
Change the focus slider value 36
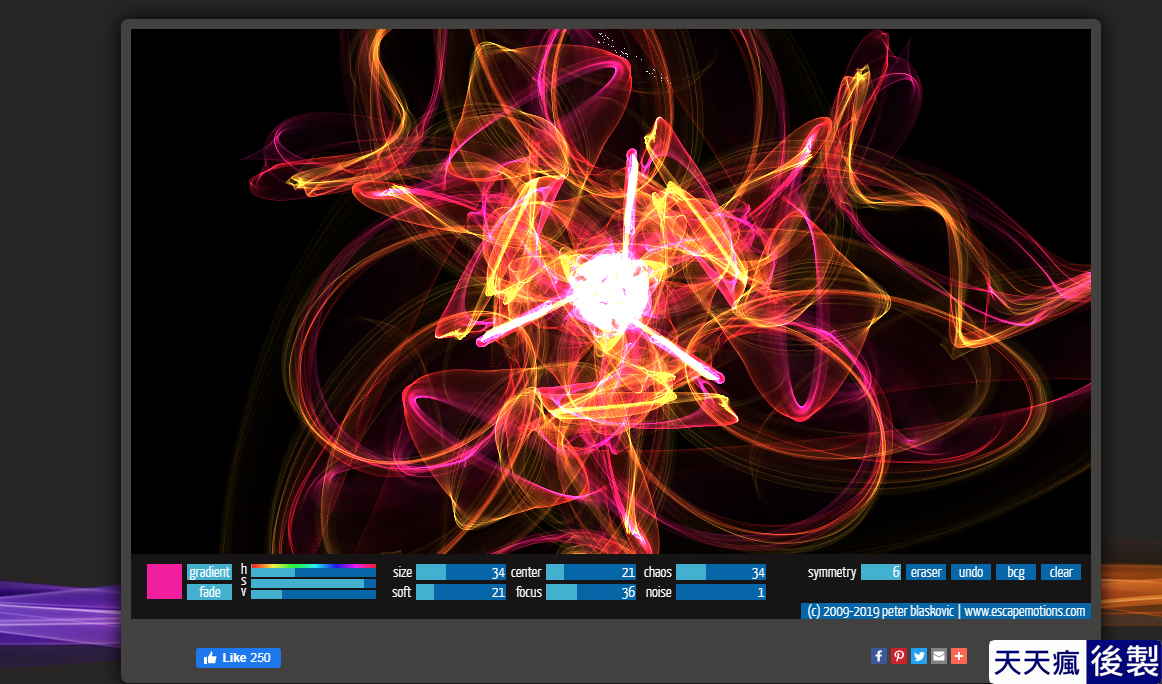coord(591,592)
